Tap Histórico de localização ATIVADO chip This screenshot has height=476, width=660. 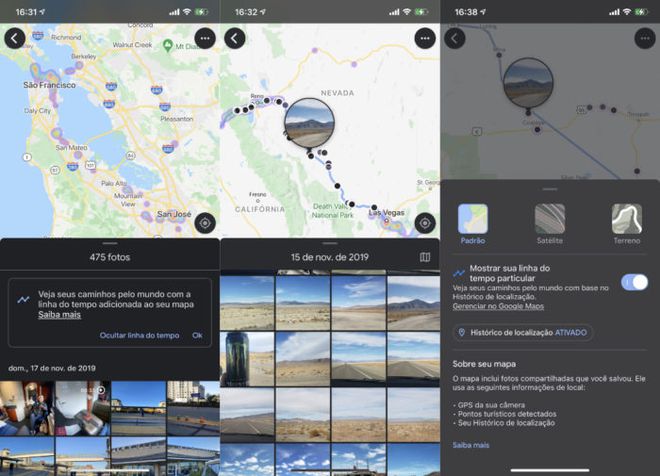(522, 332)
